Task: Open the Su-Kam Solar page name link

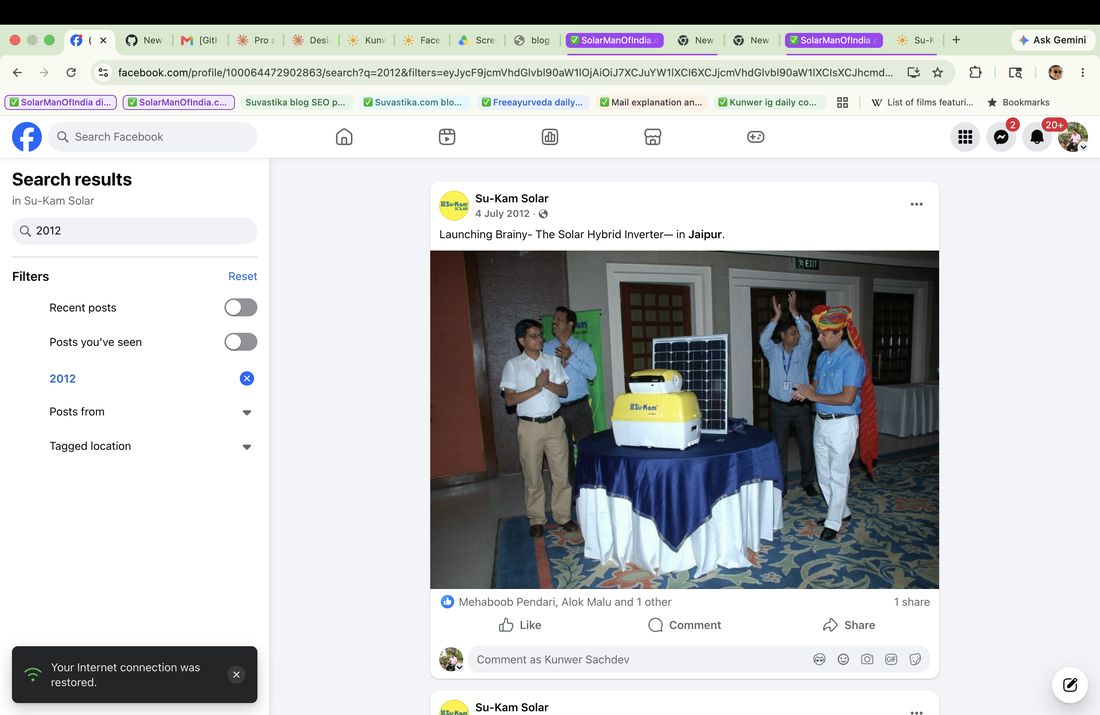Action: (511, 199)
